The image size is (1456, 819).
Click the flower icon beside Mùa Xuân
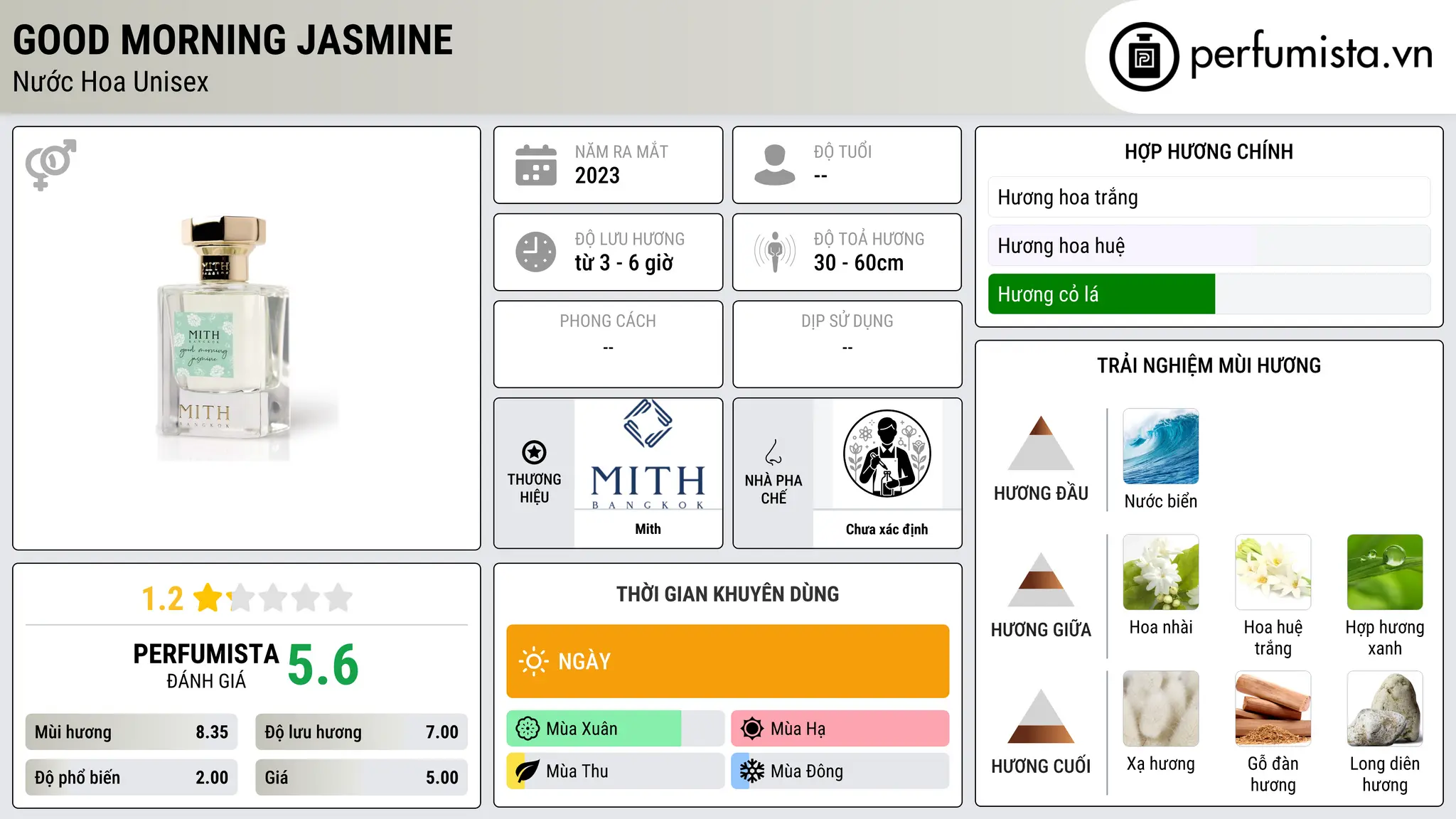pos(528,729)
